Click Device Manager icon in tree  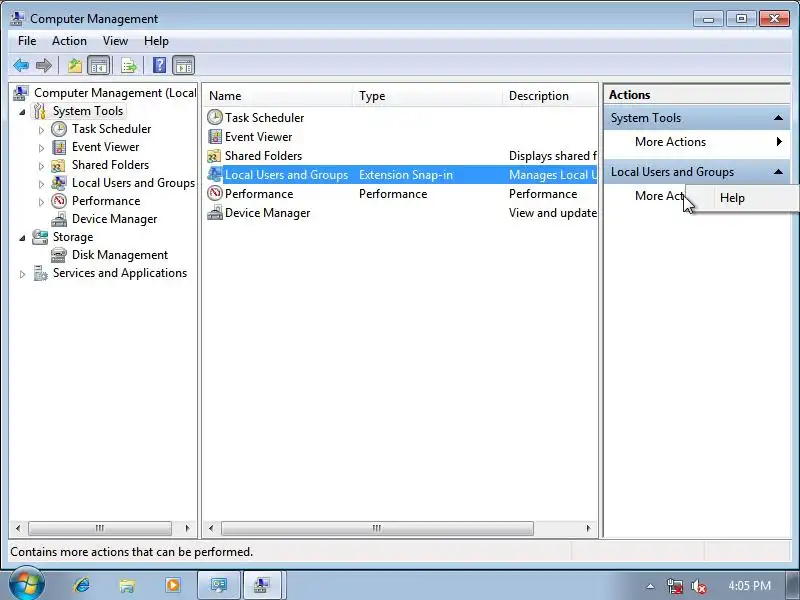click(x=59, y=219)
